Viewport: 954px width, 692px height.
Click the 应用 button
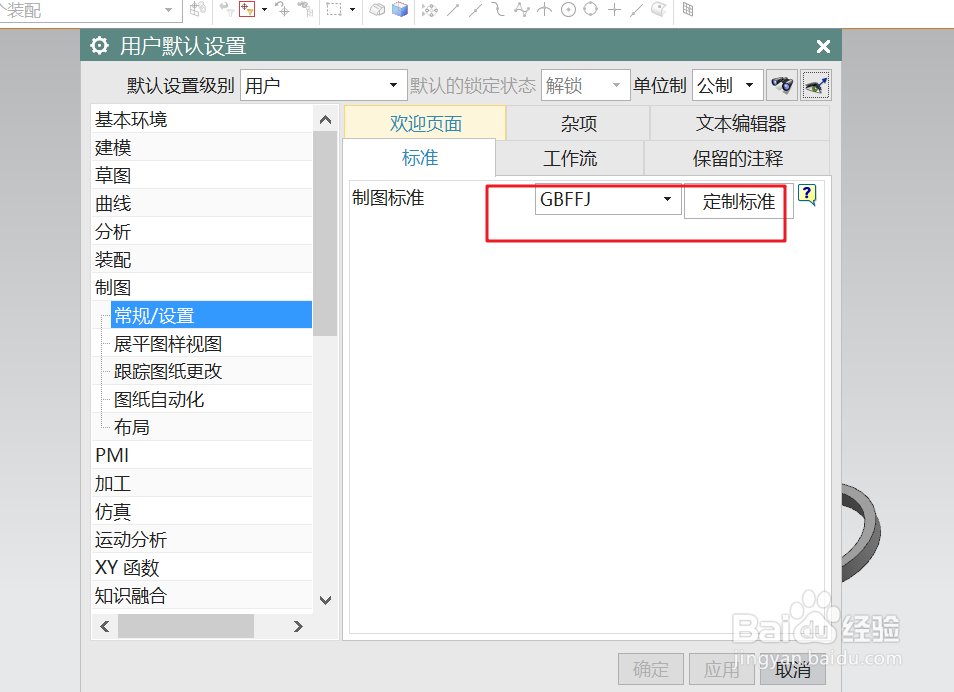(722, 669)
